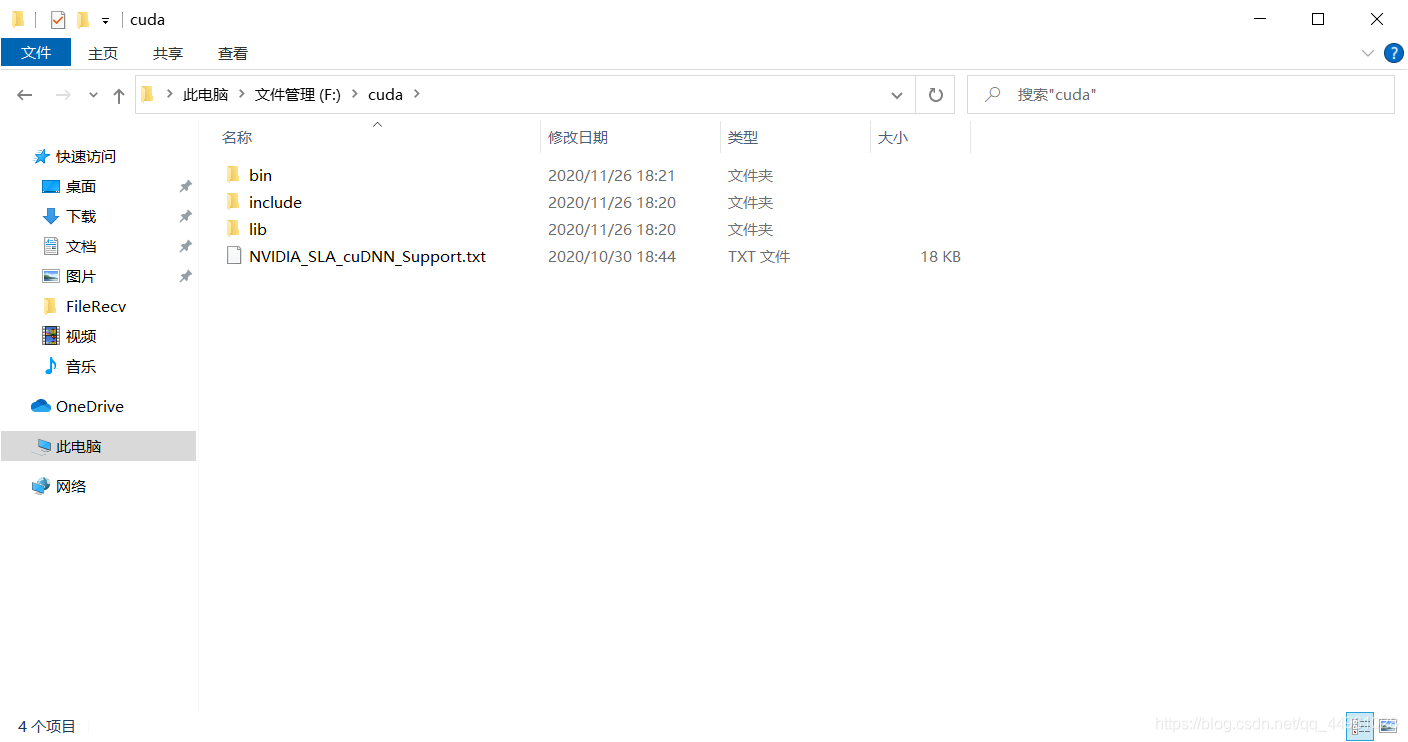Image resolution: width=1408 pixels, height=742 pixels.
Task: Expand the chevron after cuda breadcrumb
Action: (417, 94)
